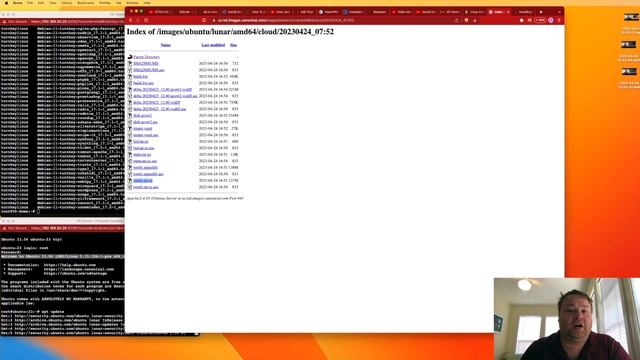Open the build.log file link
Viewport: 640px width, 360px height.
(140, 77)
